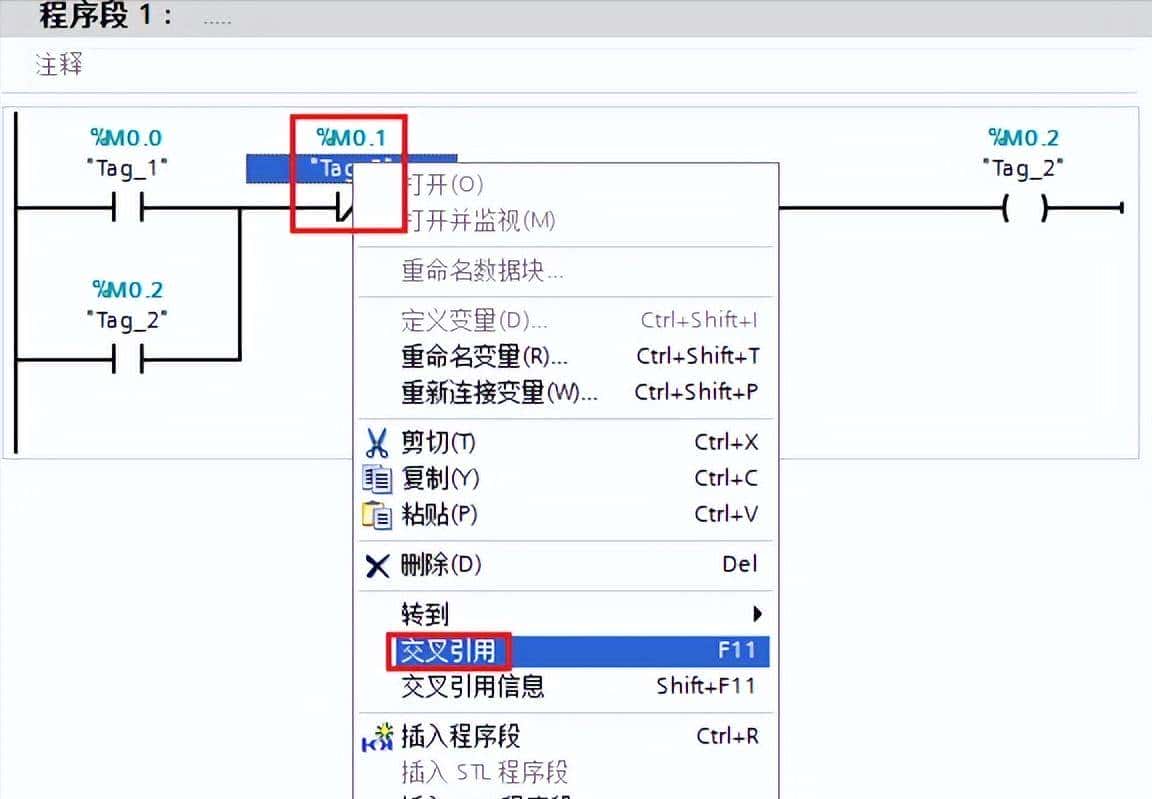
Task: Click the F11 shortcut text
Action: click(x=737, y=651)
